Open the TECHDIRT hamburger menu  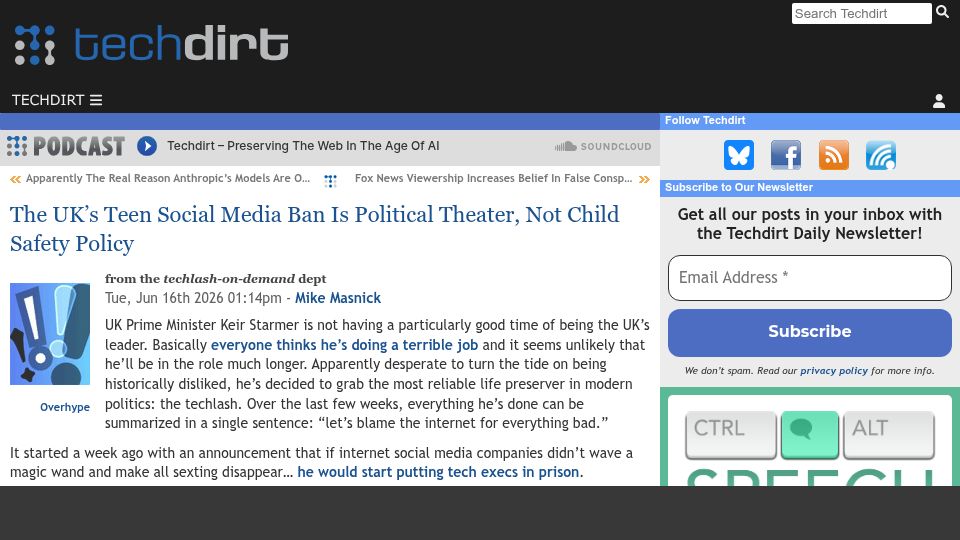pyautogui.click(x=57, y=100)
